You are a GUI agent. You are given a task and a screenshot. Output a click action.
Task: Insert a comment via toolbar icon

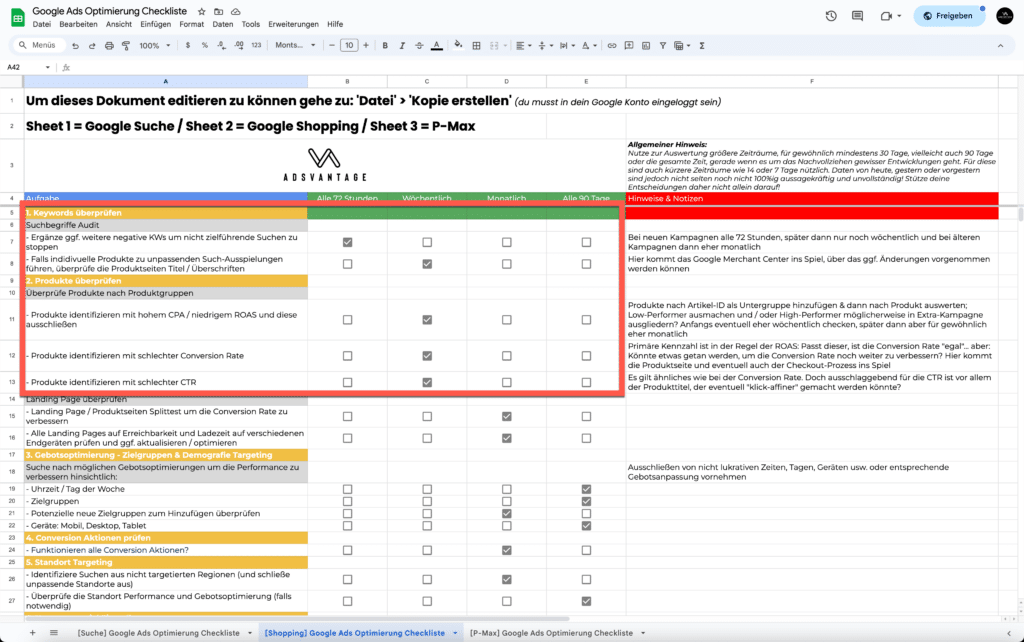point(629,46)
